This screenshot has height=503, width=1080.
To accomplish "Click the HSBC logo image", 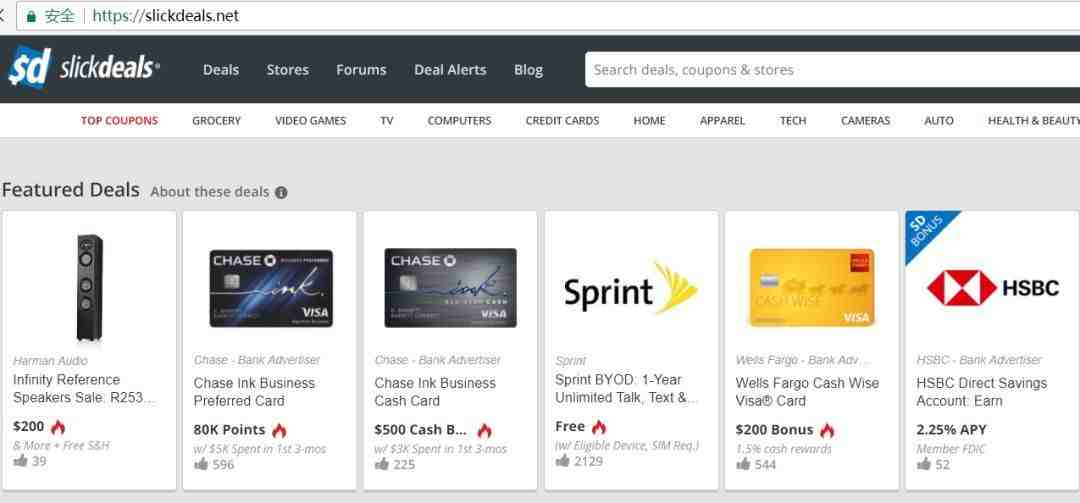I will pyautogui.click(x=993, y=288).
